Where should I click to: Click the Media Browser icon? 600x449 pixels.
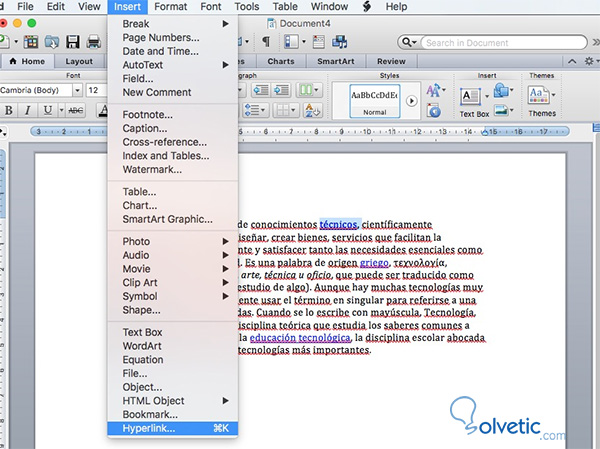pyautogui.click(x=339, y=41)
